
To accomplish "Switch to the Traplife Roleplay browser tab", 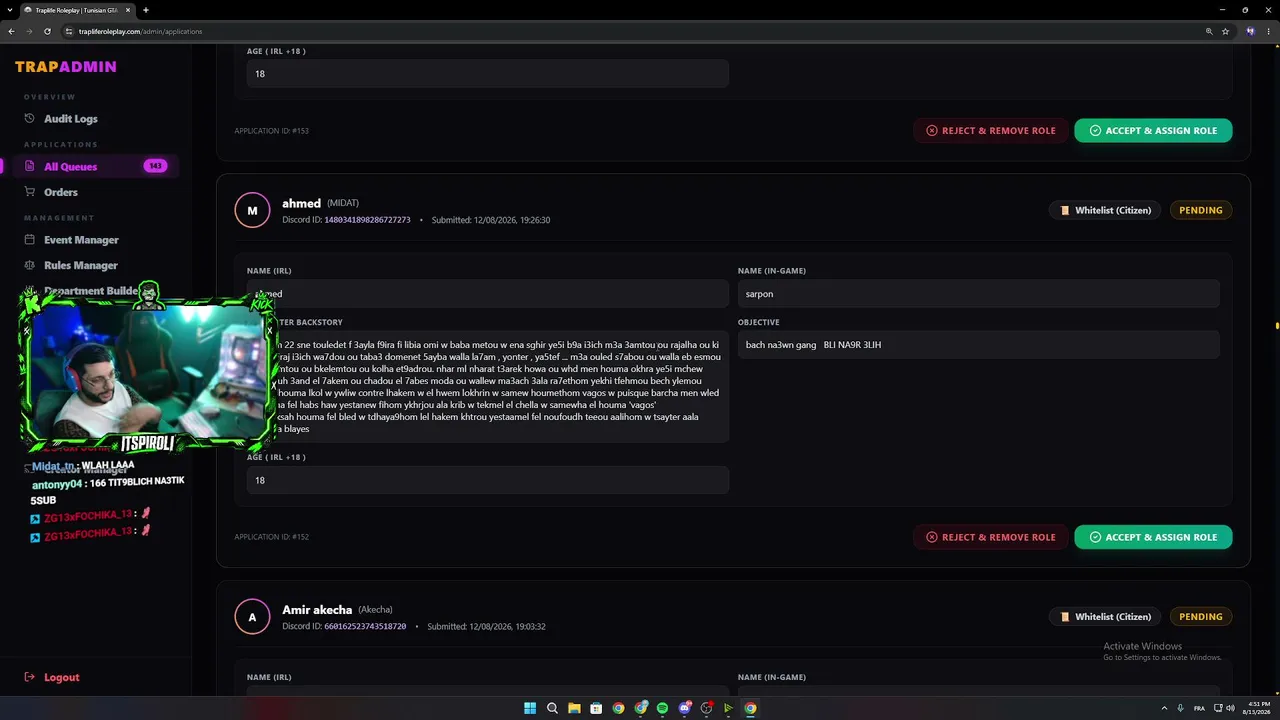I will pyautogui.click(x=78, y=10).
